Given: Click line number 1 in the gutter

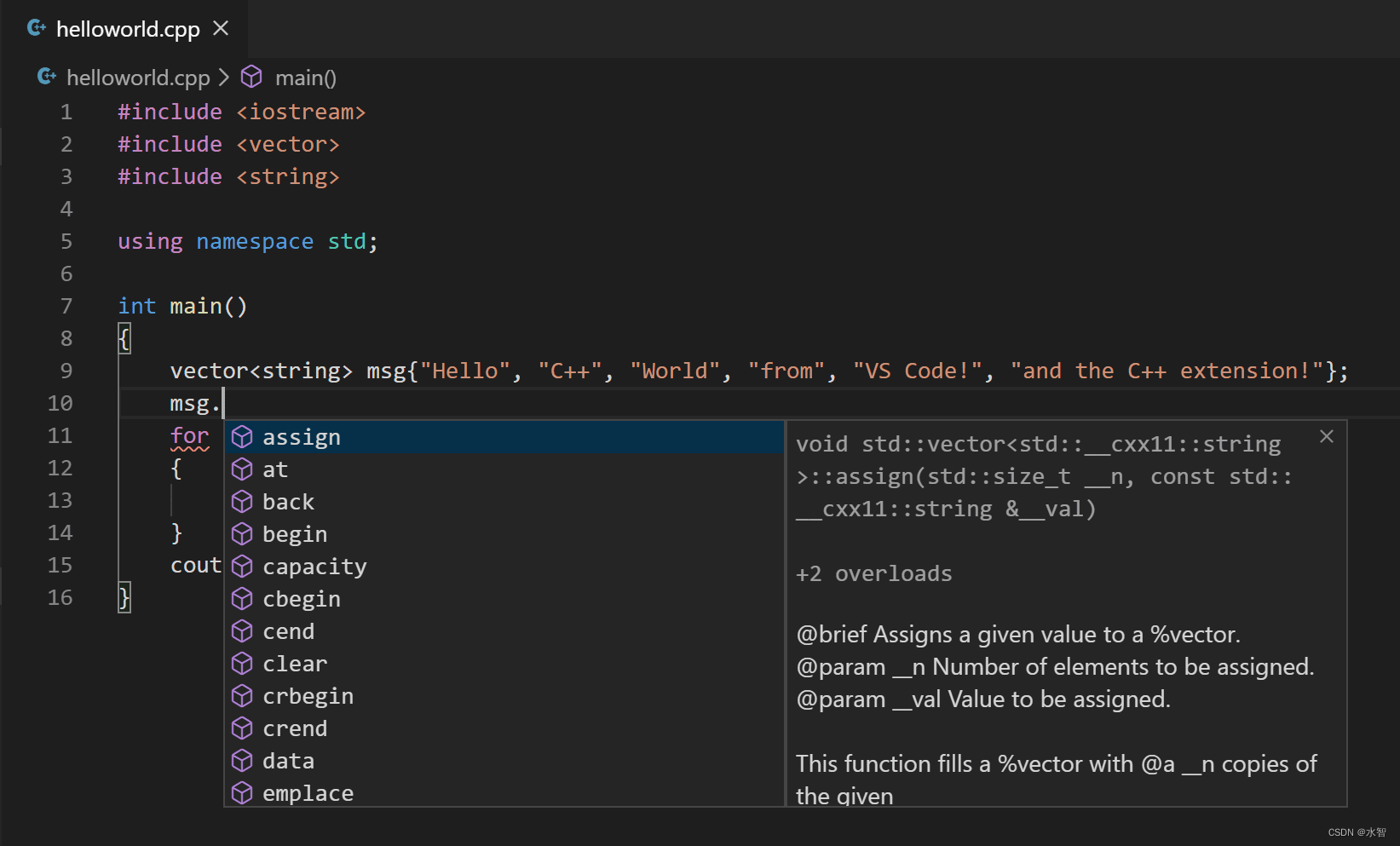Looking at the screenshot, I should 66,112.
